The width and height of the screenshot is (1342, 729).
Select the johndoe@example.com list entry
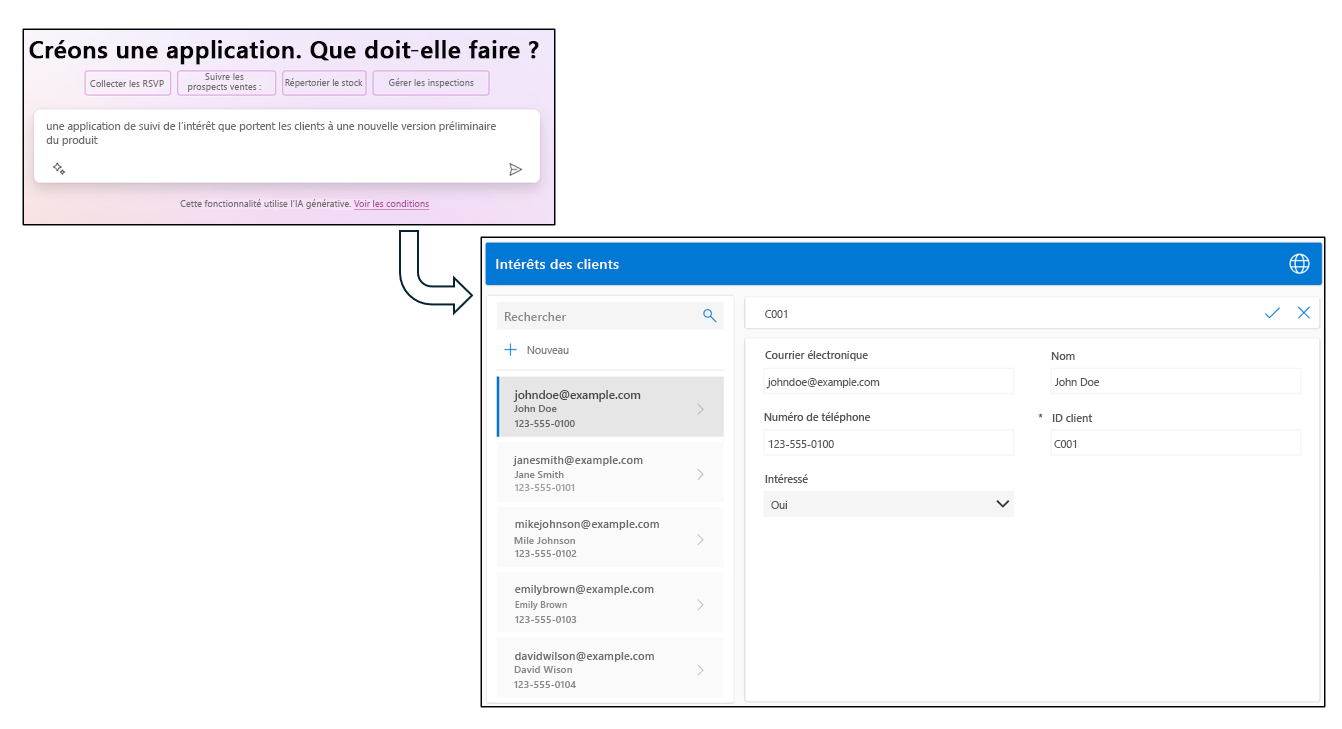click(x=610, y=408)
